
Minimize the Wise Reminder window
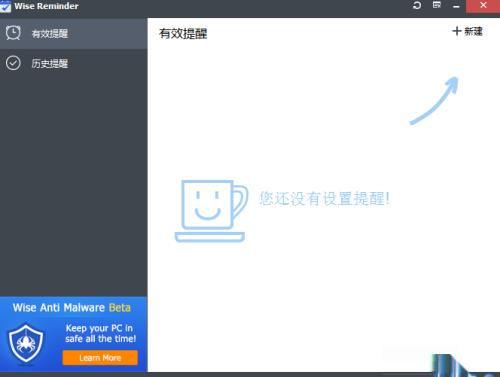pyautogui.click(x=456, y=6)
